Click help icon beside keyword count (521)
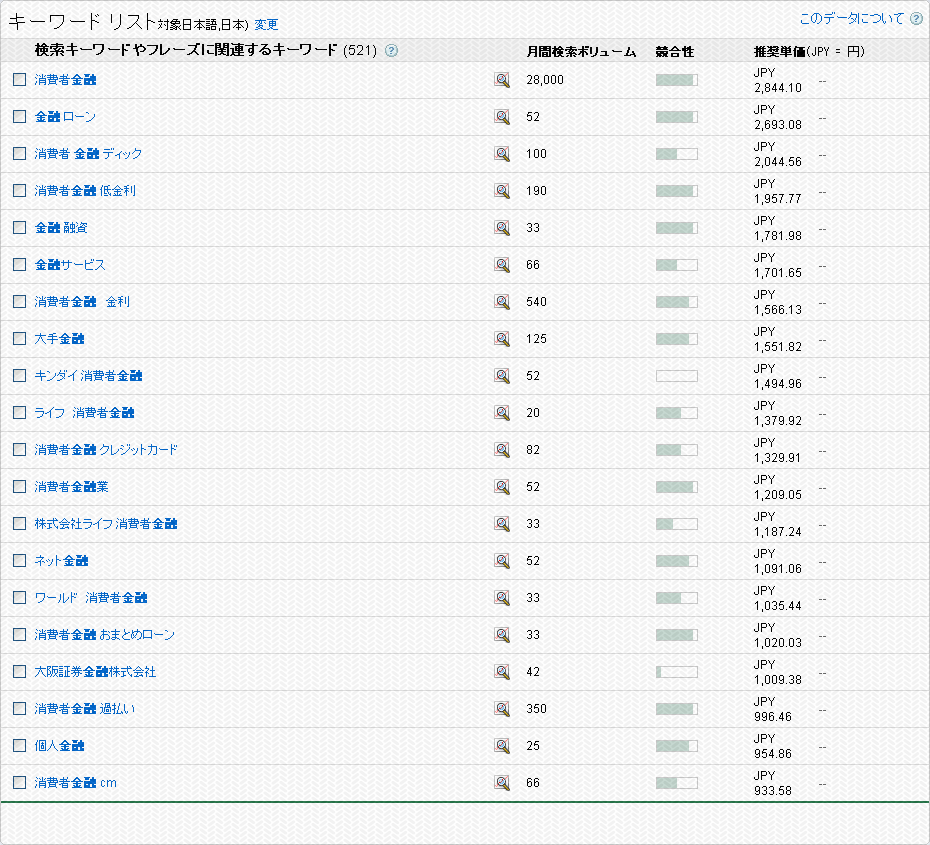This screenshot has height=845, width=930. [391, 51]
